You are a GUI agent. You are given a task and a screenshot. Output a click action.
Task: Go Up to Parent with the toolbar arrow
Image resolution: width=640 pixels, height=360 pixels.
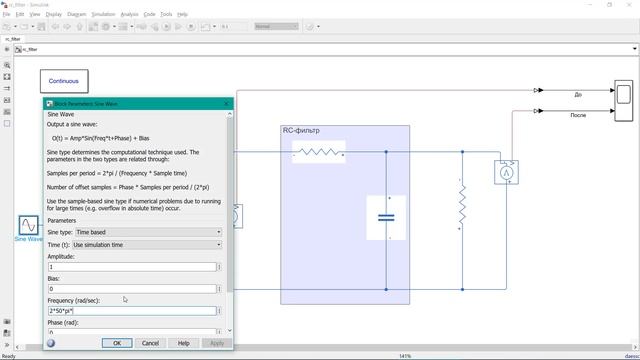coord(79,27)
